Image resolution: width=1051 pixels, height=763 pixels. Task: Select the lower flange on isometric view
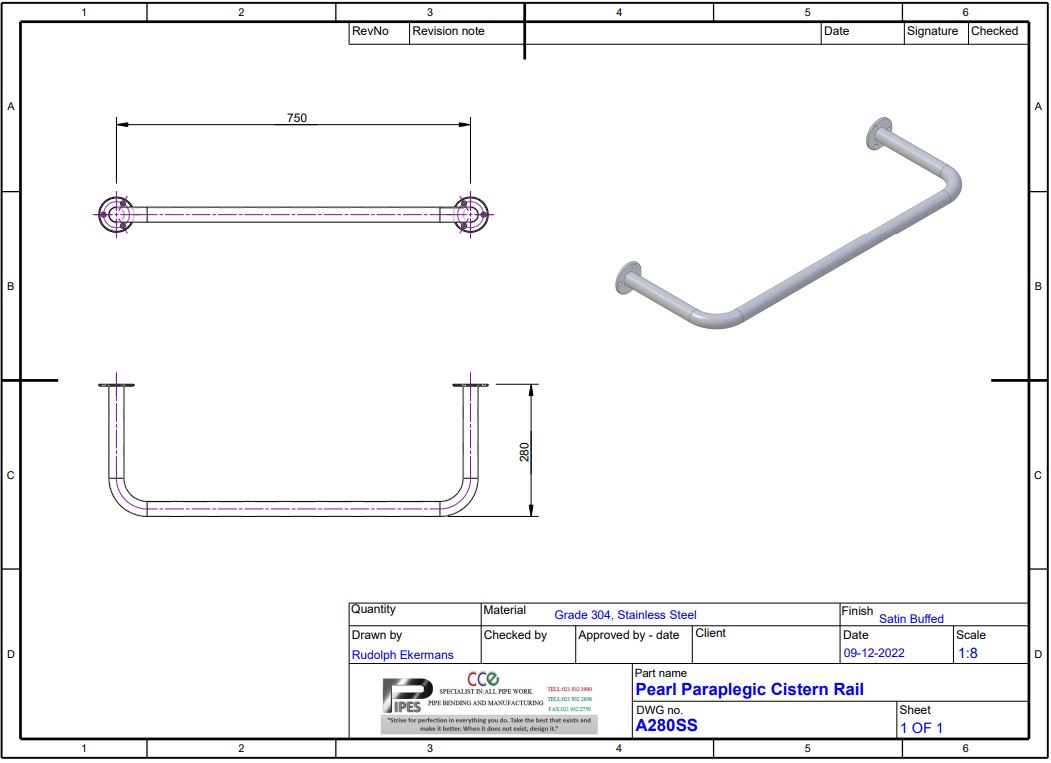coord(628,279)
